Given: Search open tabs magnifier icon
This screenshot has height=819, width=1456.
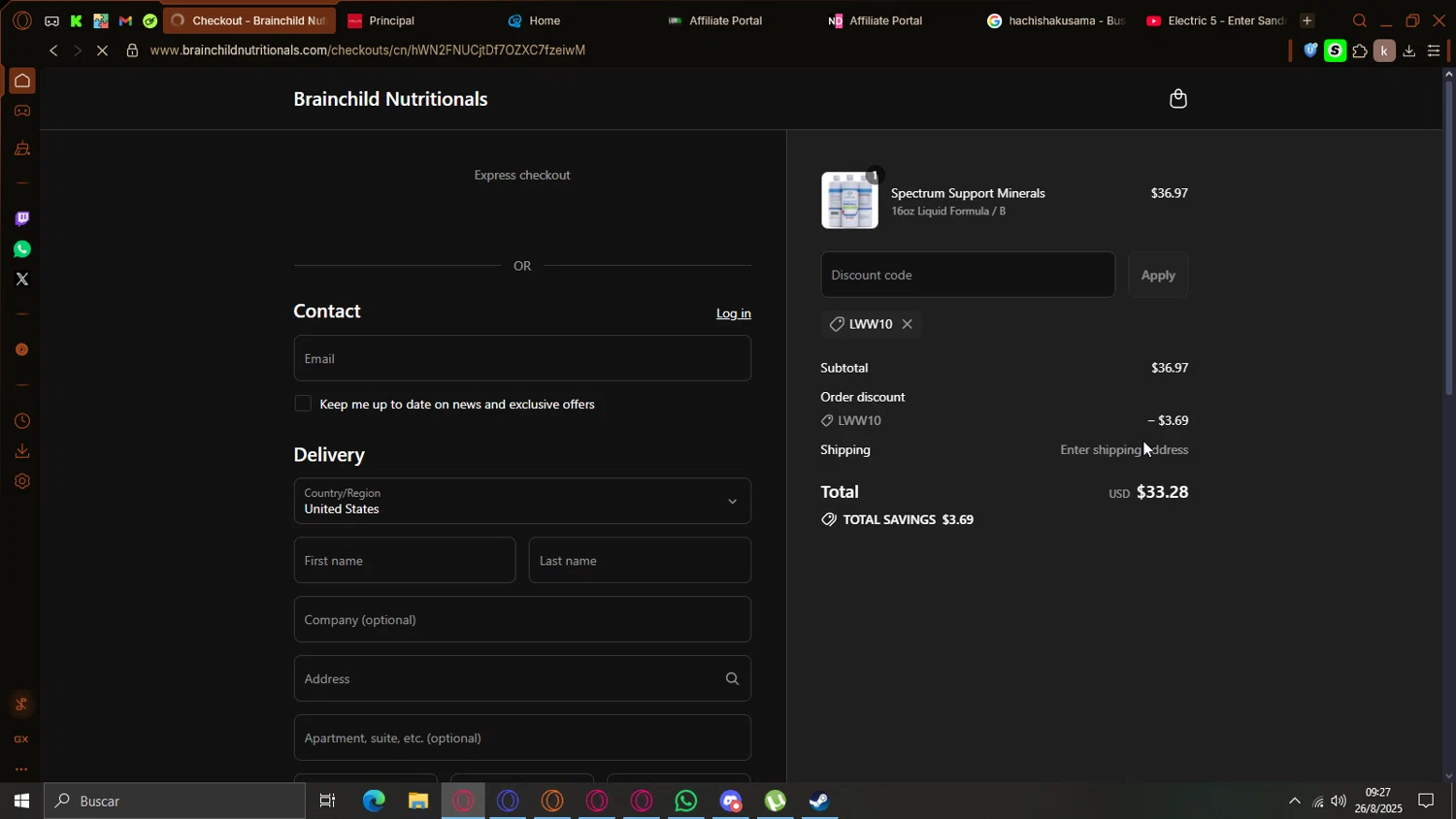Looking at the screenshot, I should 1359,20.
